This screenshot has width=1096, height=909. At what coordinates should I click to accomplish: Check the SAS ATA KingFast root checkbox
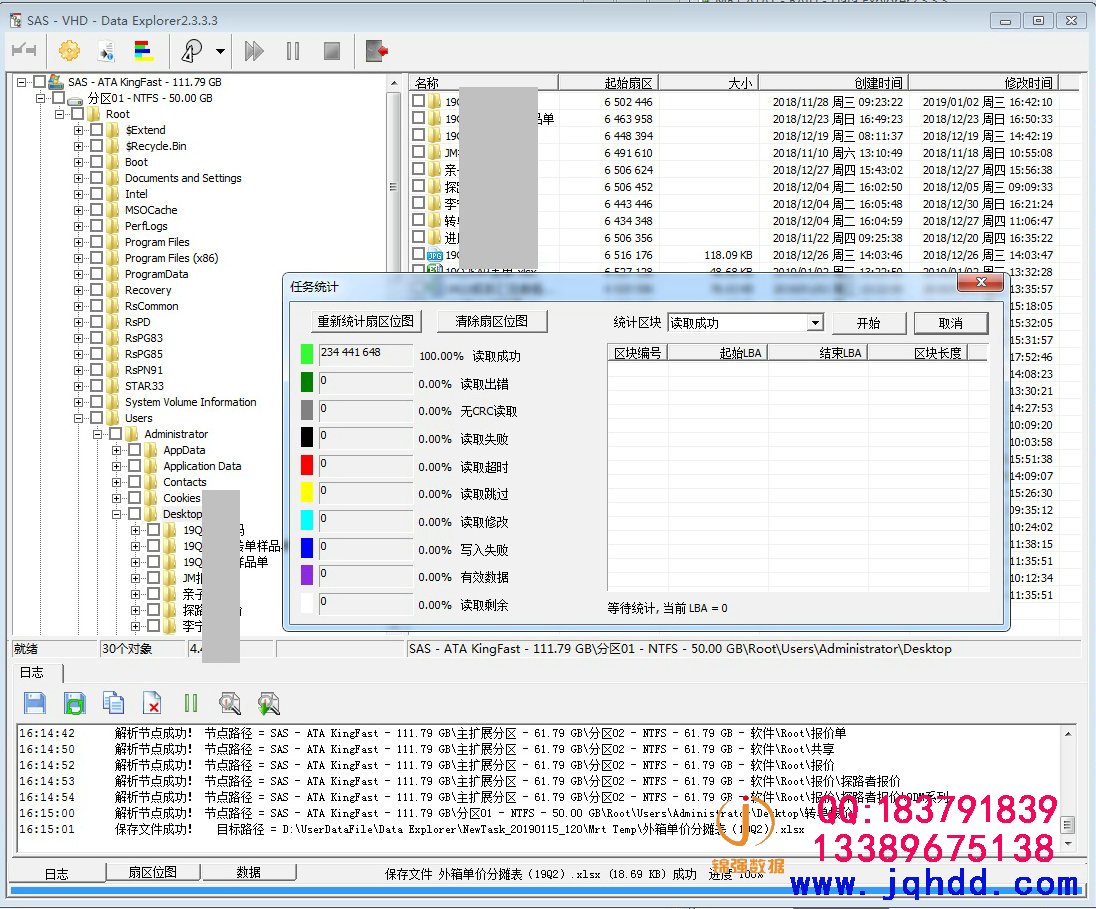(x=39, y=82)
